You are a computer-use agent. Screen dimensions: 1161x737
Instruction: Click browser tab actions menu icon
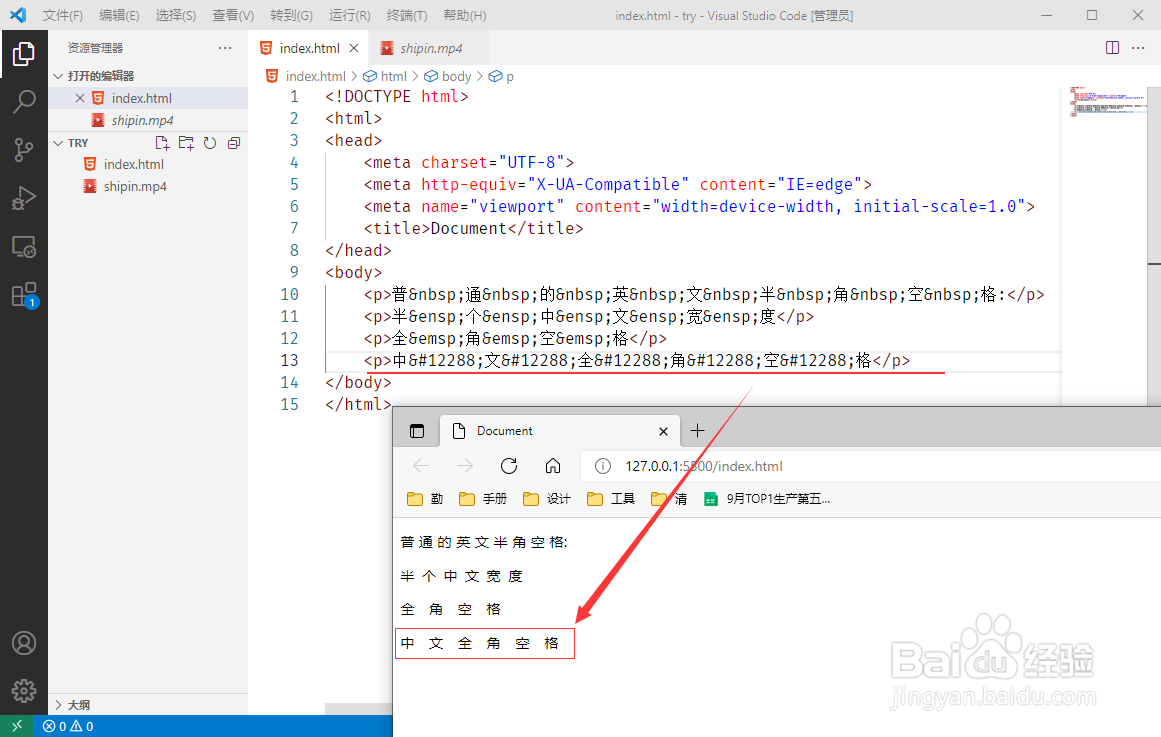point(417,431)
